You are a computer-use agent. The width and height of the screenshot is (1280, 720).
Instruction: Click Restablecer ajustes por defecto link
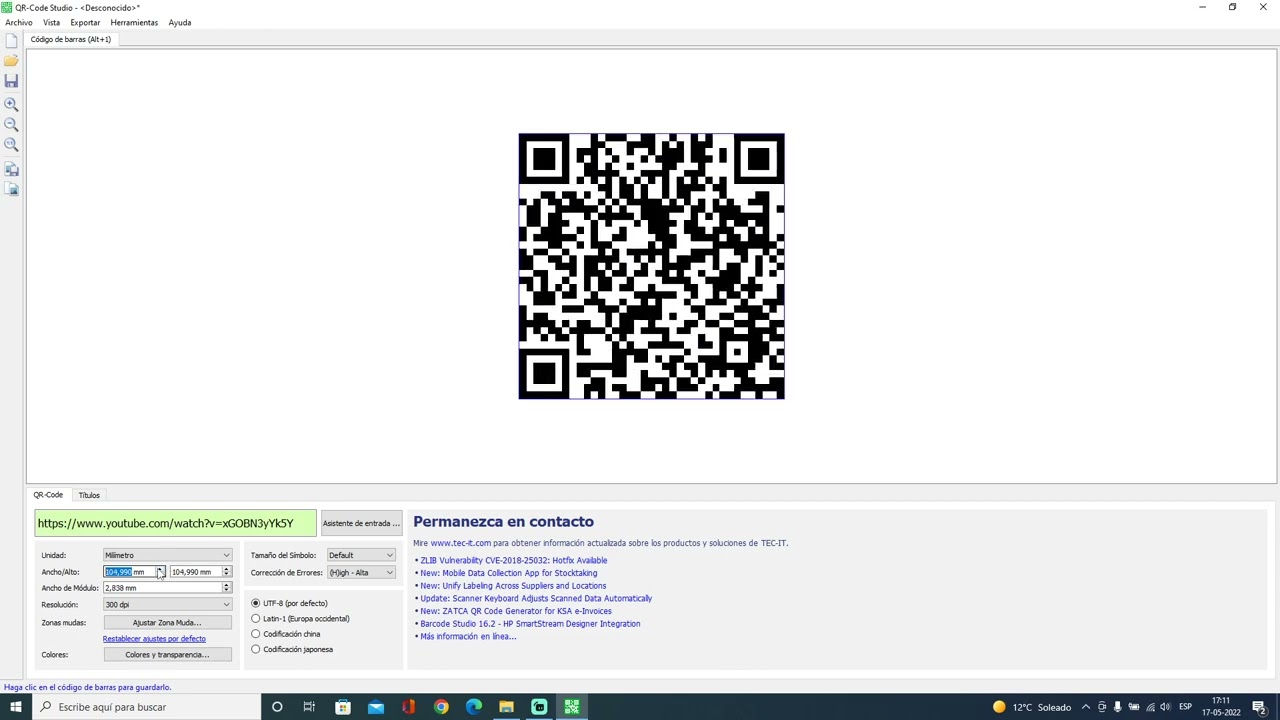click(154, 639)
